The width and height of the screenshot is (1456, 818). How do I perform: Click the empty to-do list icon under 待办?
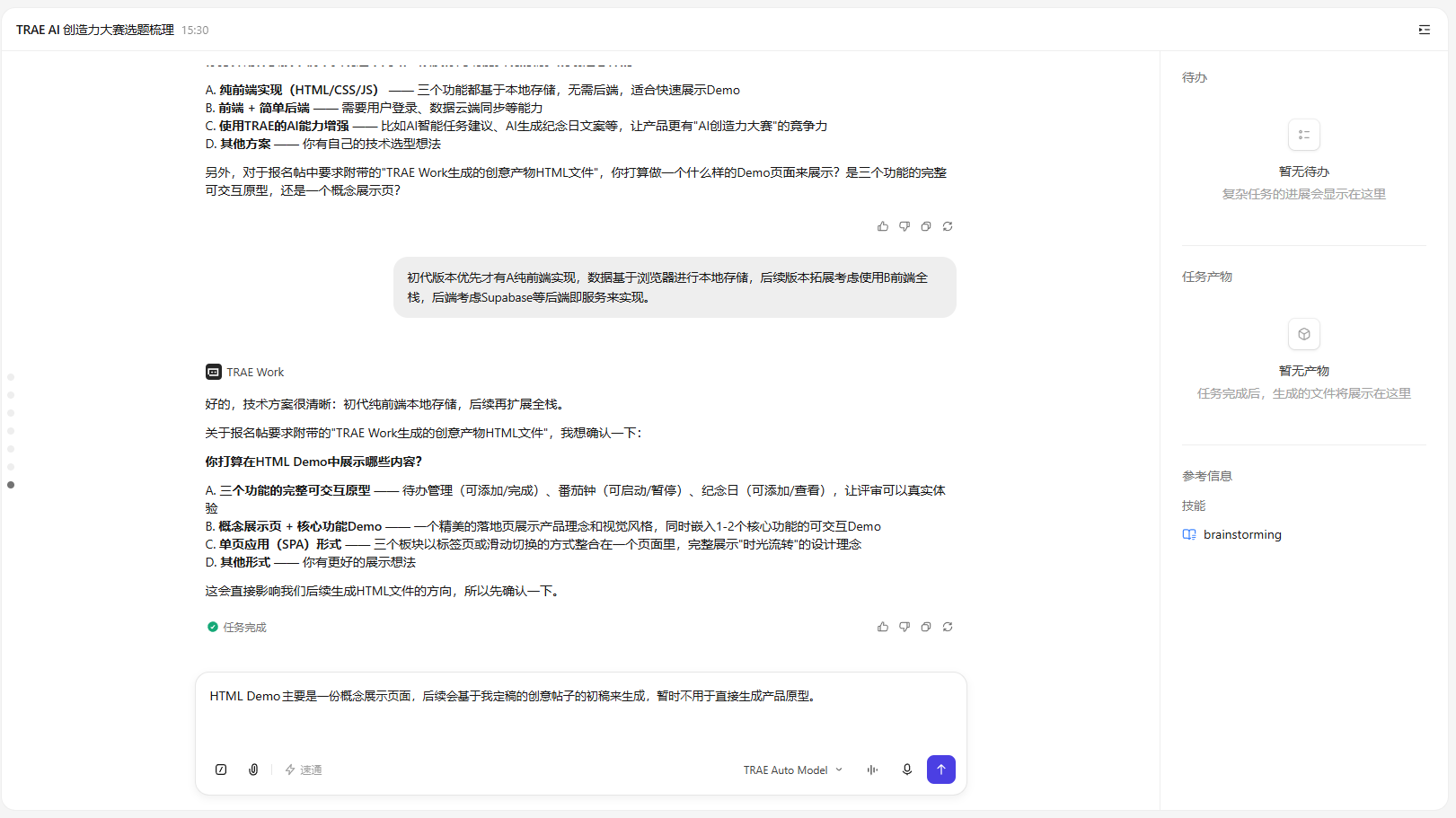pyautogui.click(x=1304, y=135)
